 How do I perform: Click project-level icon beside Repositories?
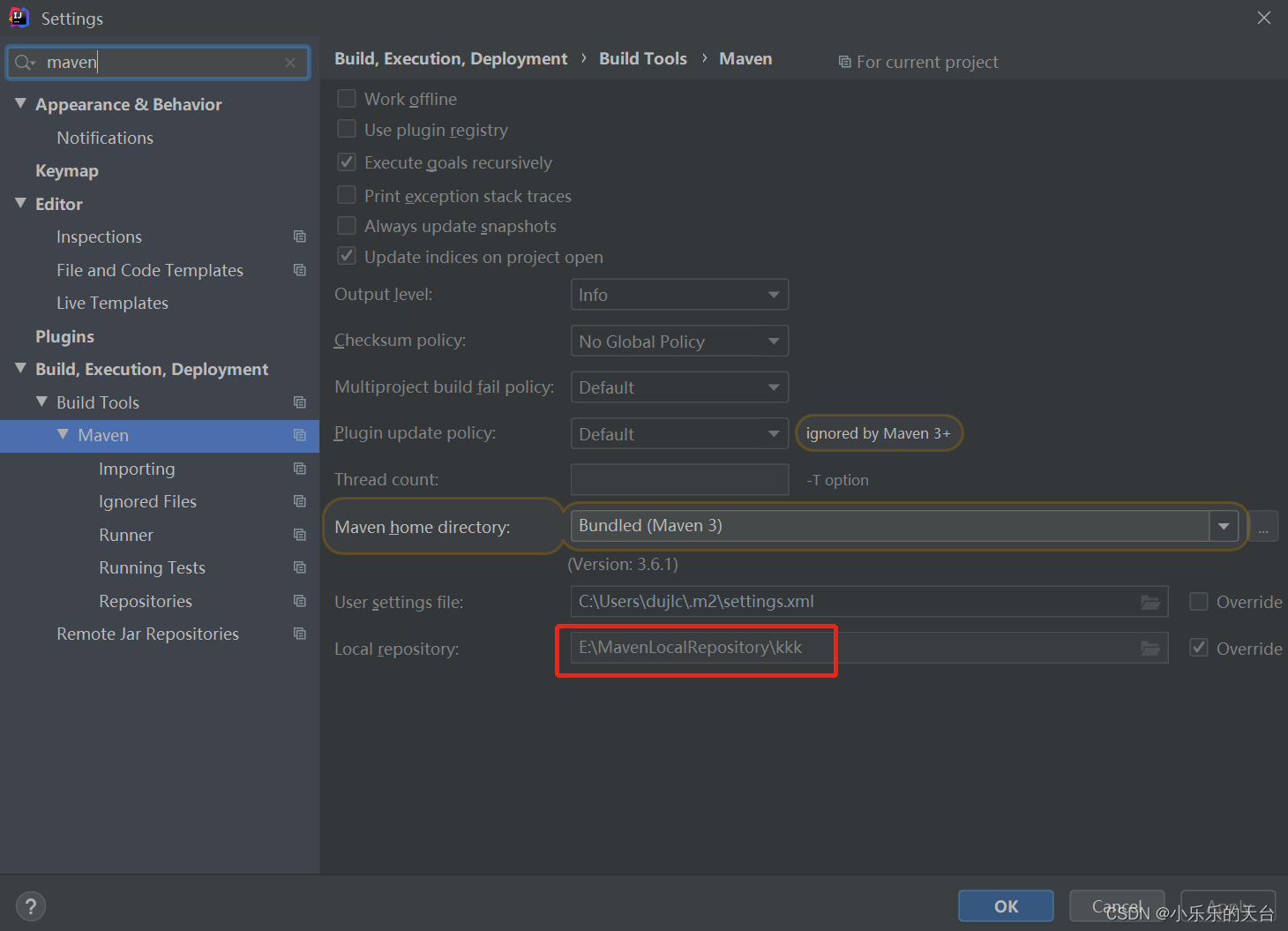tap(300, 601)
